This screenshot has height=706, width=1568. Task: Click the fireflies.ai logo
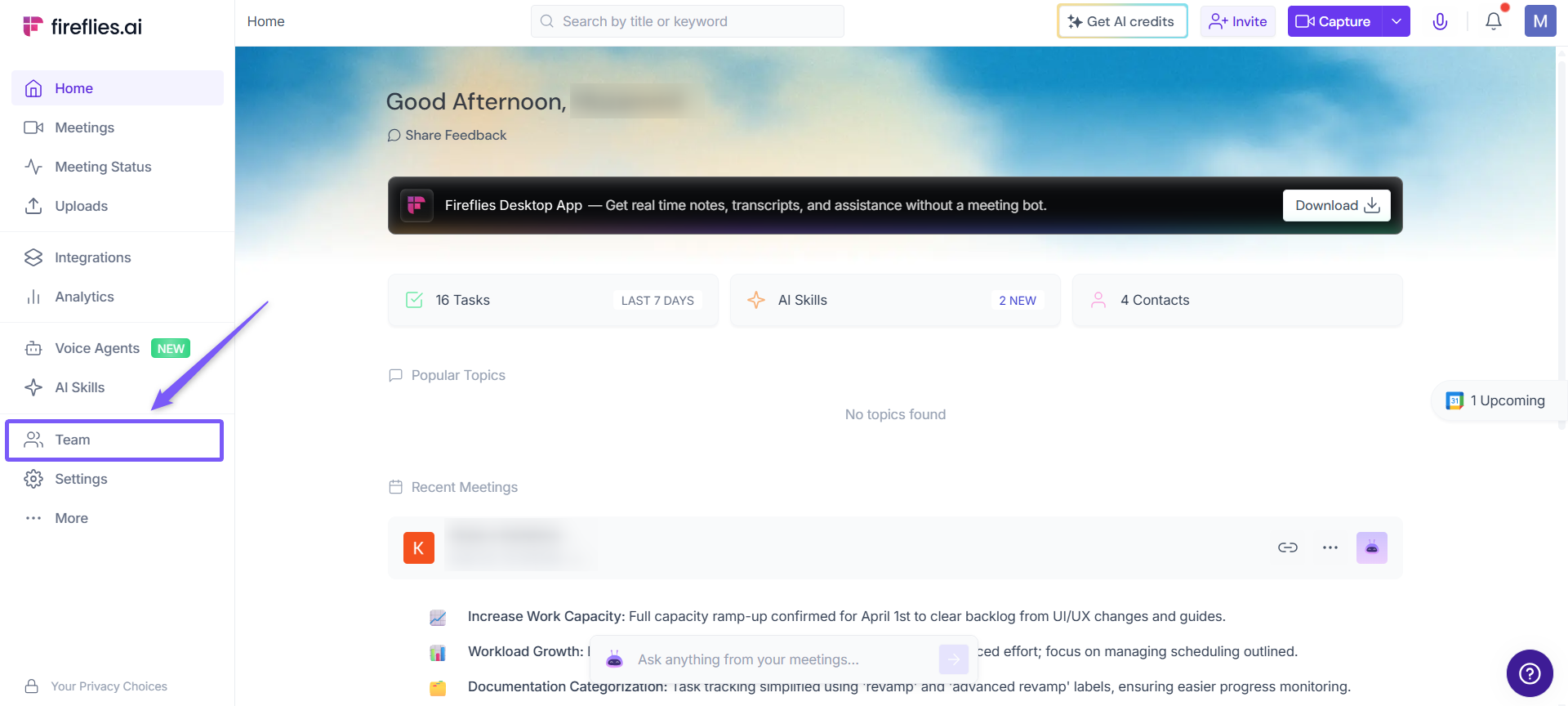(x=82, y=26)
